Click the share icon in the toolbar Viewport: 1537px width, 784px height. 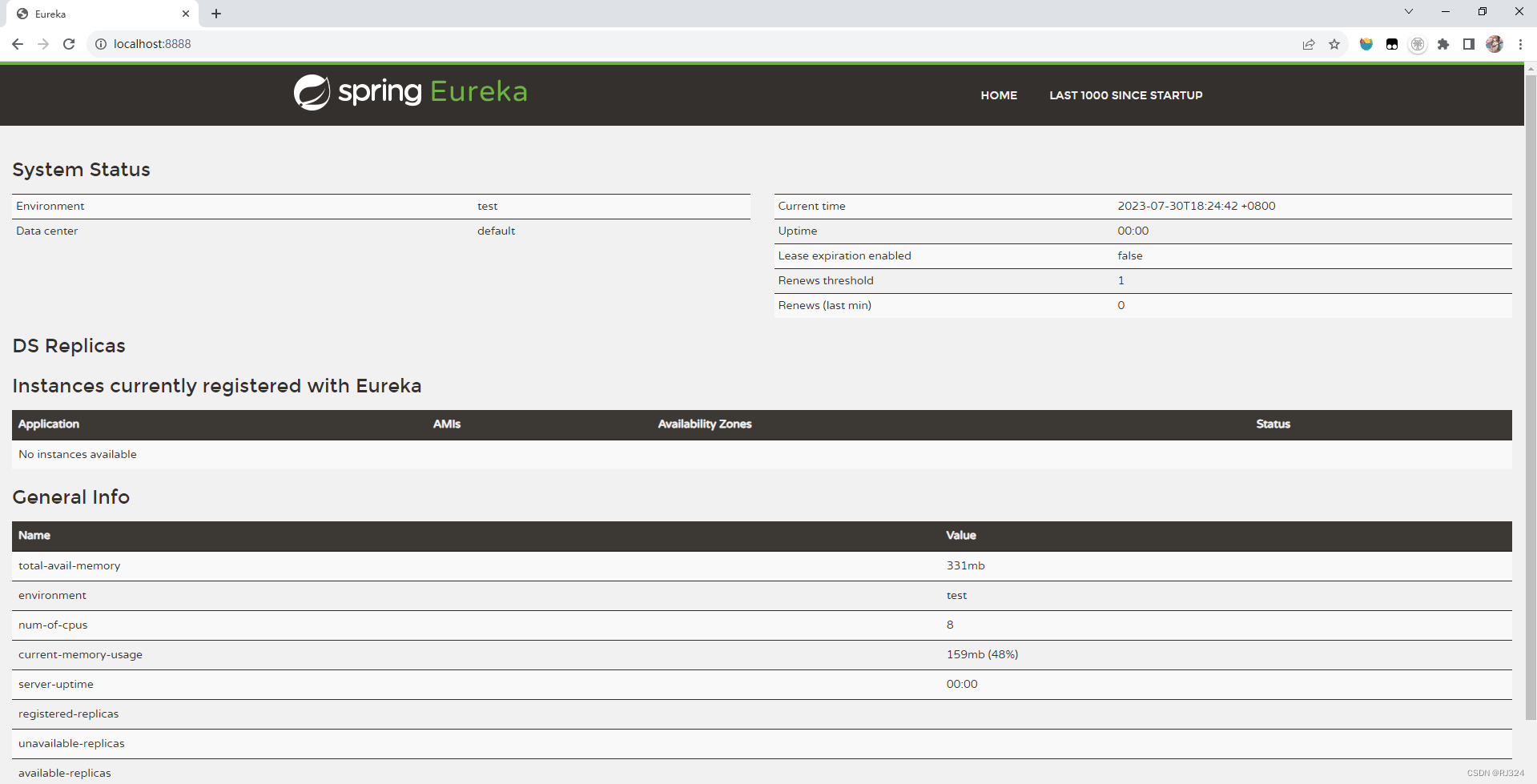coord(1309,44)
